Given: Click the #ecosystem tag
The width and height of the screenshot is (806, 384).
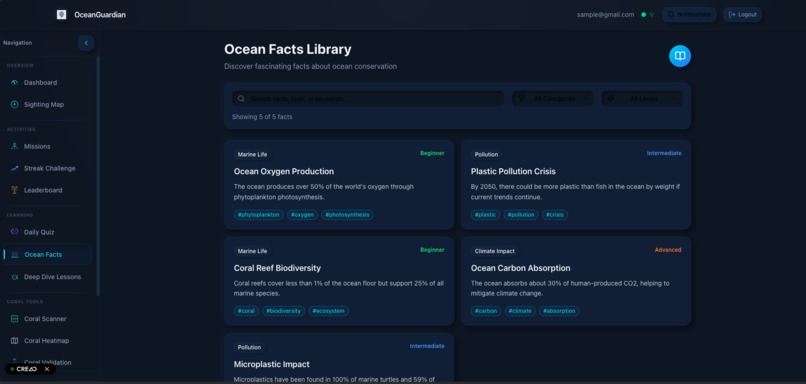Looking at the screenshot, I should [328, 311].
